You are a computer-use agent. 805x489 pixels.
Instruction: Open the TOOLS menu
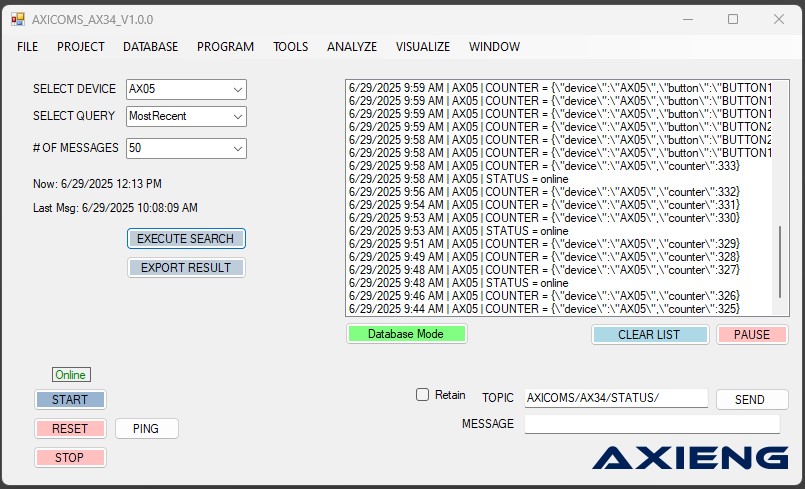click(291, 47)
